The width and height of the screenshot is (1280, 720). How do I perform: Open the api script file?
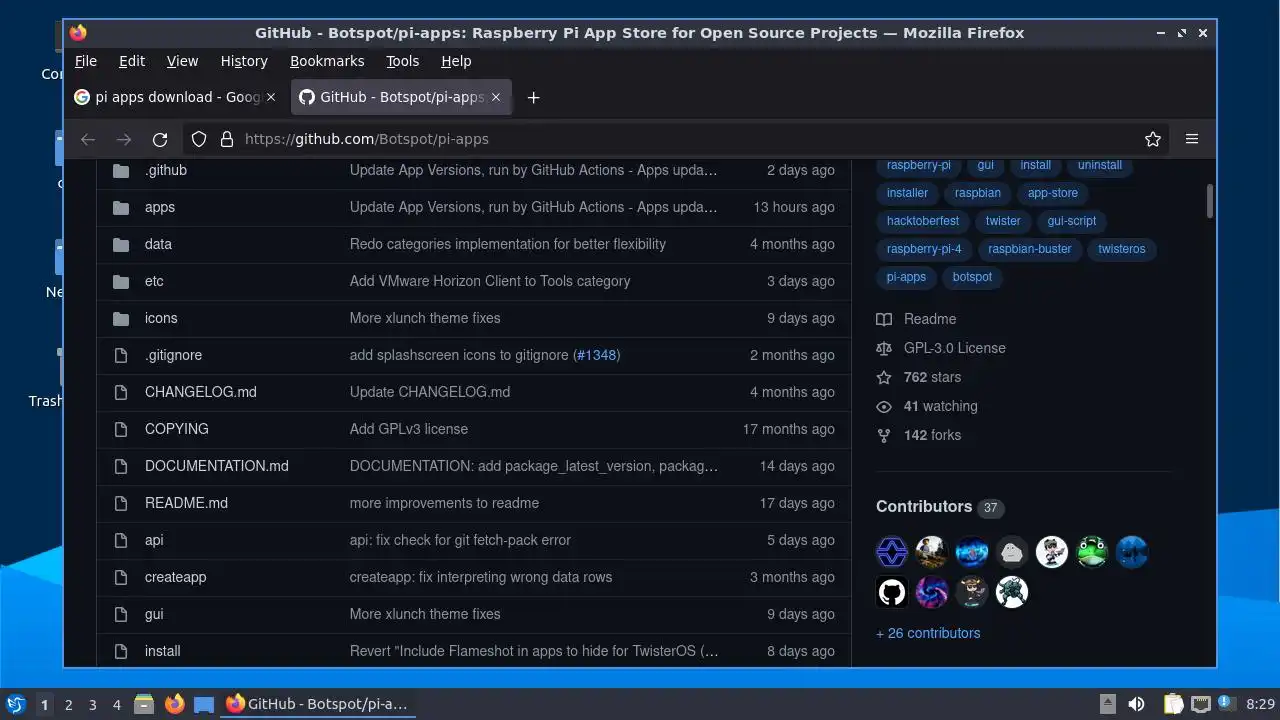click(154, 540)
